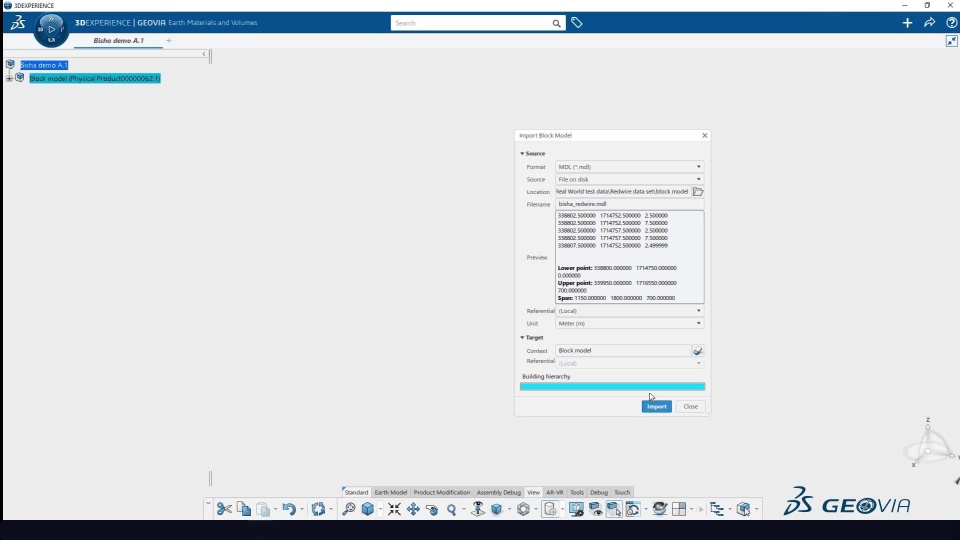960x540 pixels.
Task: Select the Zoom magnifier icon
Action: pyautogui.click(x=452, y=509)
